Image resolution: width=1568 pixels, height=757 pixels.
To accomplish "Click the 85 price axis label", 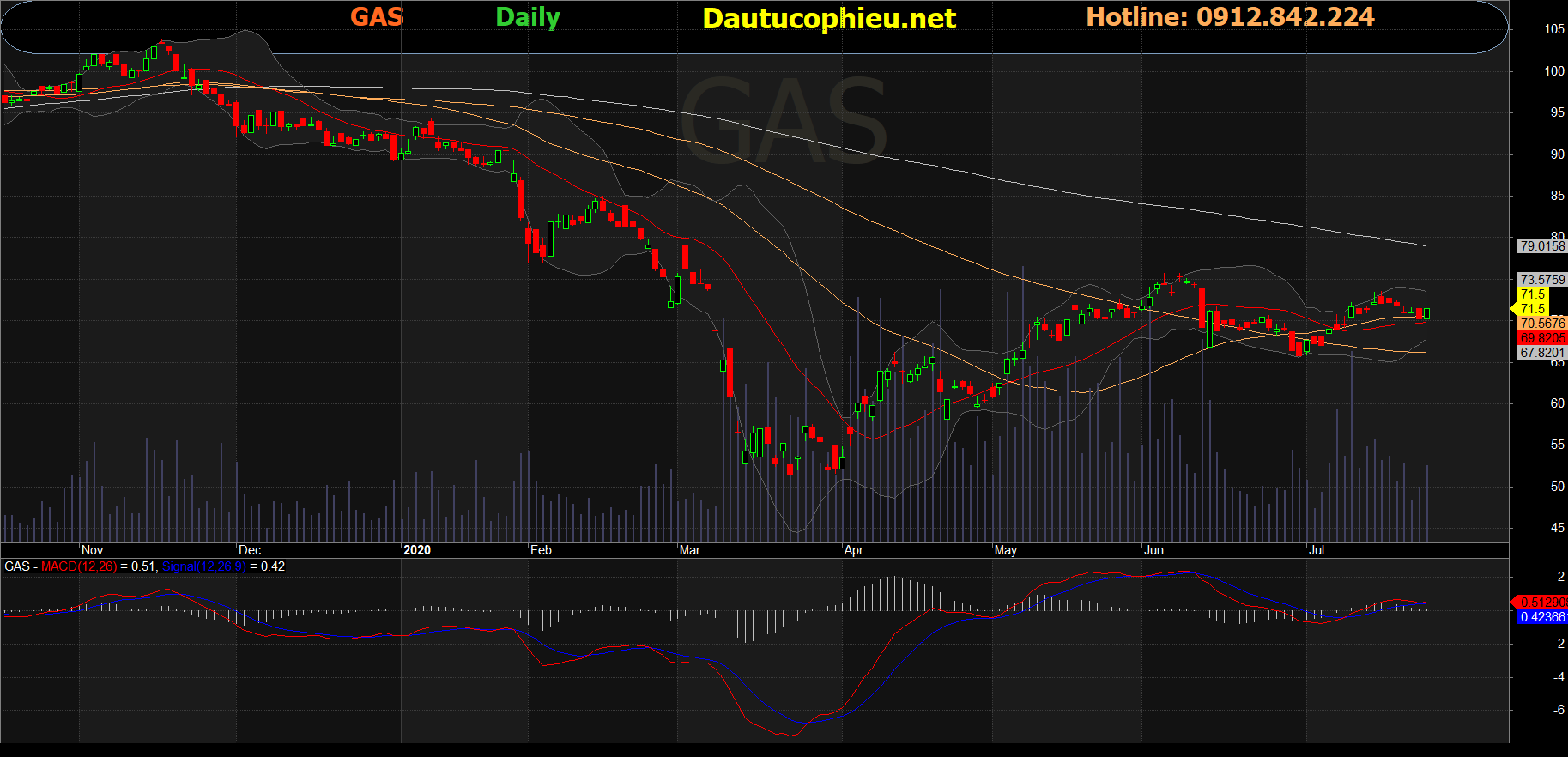I will pyautogui.click(x=1557, y=196).
